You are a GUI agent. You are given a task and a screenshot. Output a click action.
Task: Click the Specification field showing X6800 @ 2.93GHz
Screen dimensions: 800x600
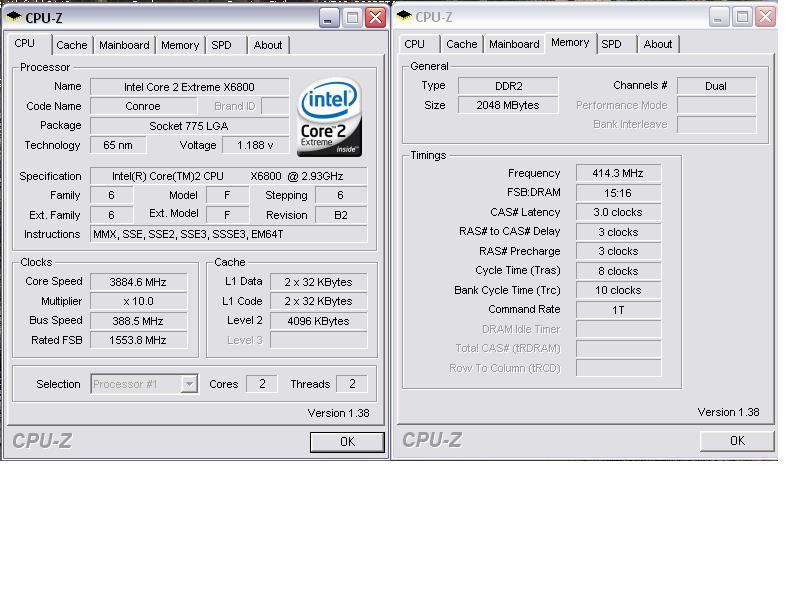tap(228, 176)
